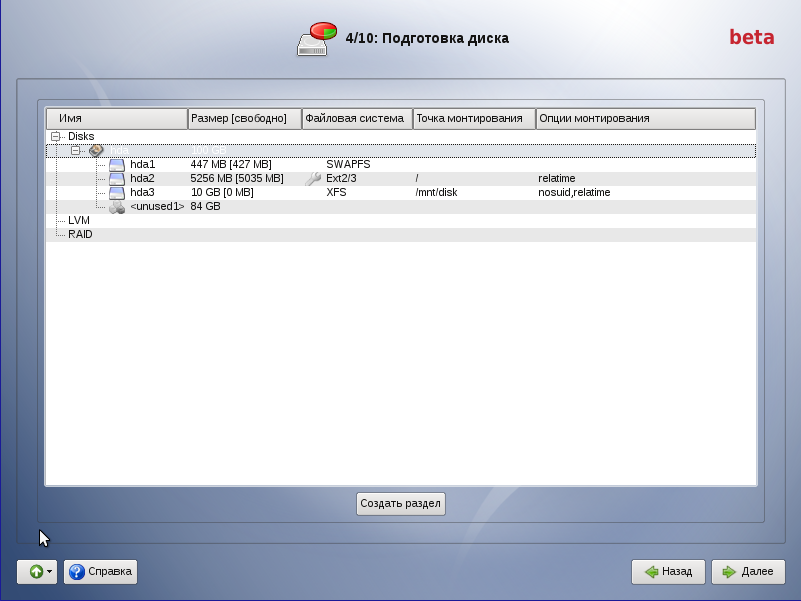Go back with the Назад button
This screenshot has width=801, height=601.
[668, 572]
